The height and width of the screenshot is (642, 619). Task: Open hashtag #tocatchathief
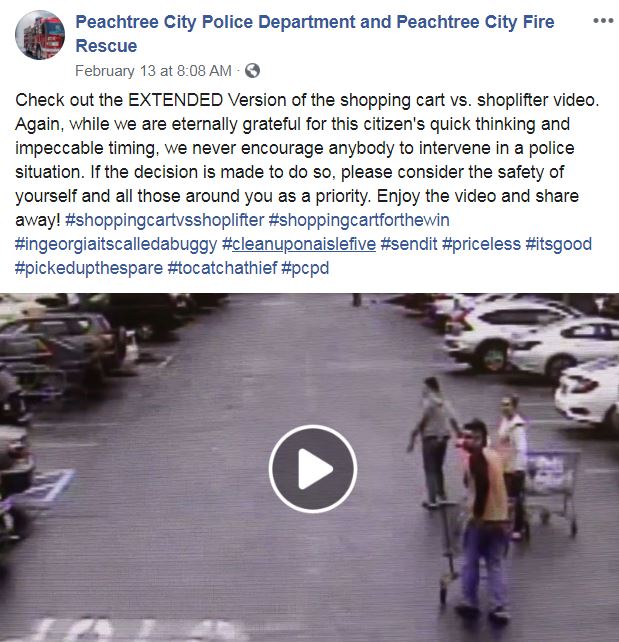[x=222, y=269]
